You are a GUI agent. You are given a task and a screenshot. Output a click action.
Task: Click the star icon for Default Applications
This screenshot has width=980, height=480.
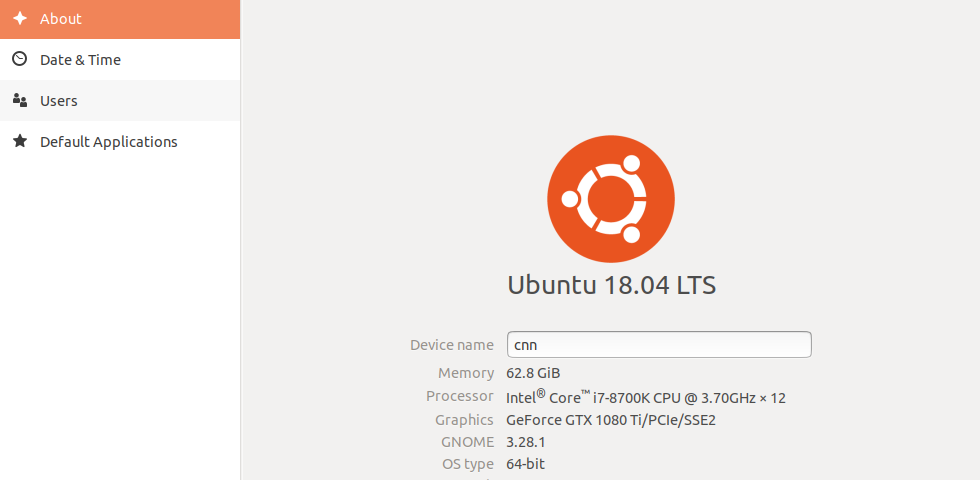(20, 141)
